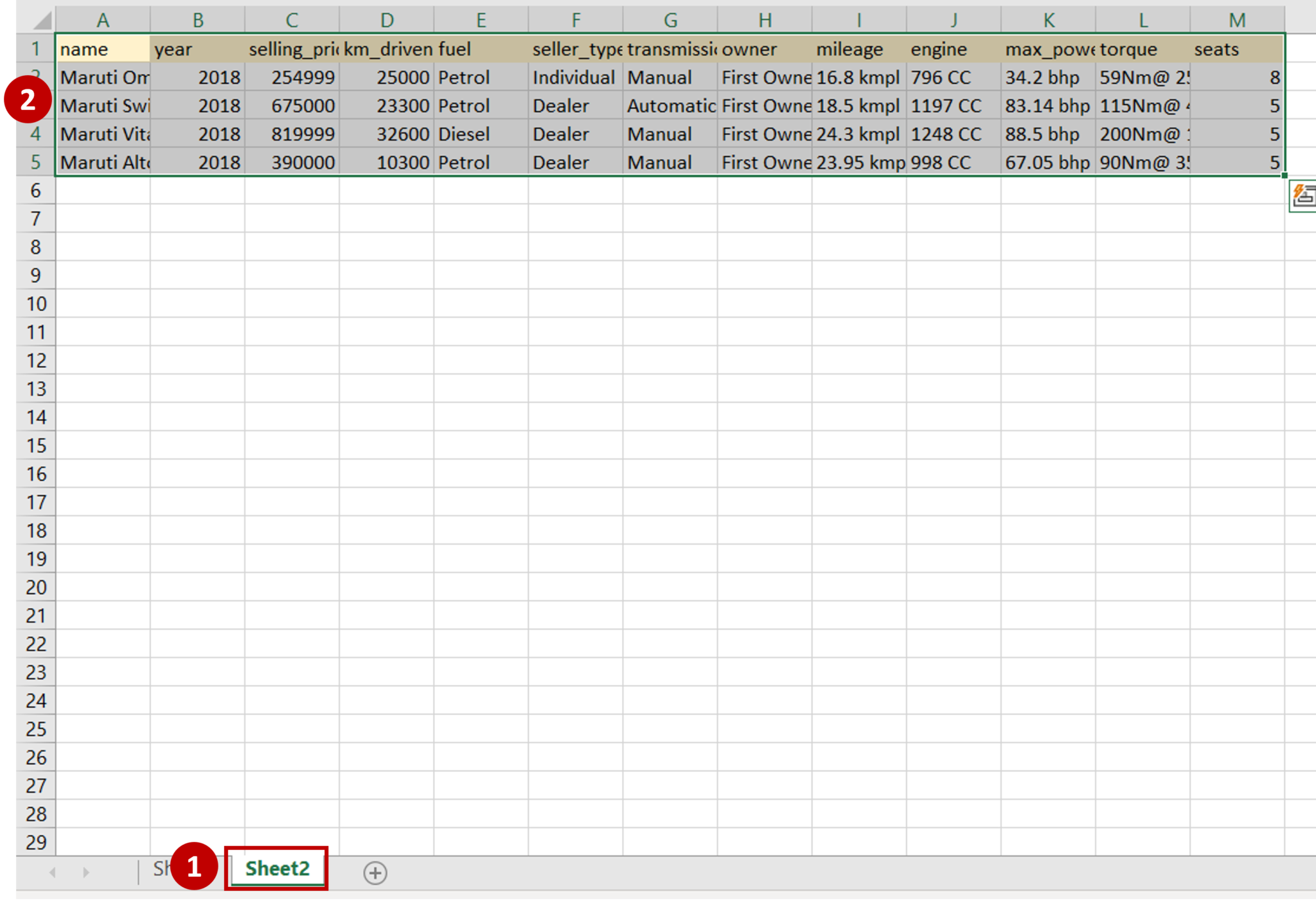Select column M header
This screenshot has height=905, width=1316.
click(1237, 20)
